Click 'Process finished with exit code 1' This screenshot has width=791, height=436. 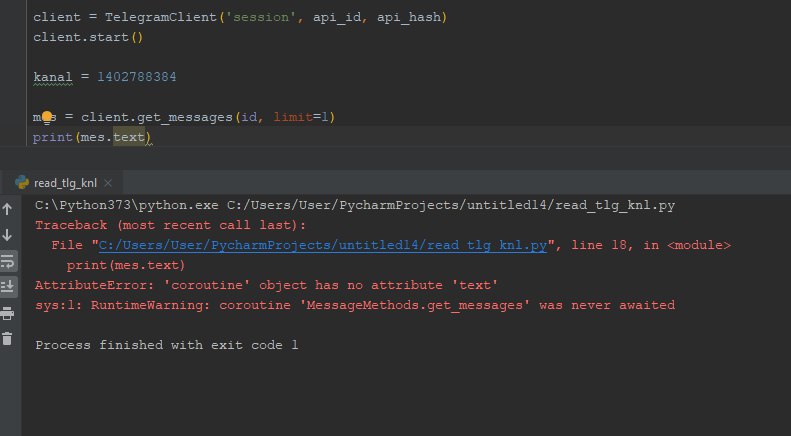[166, 345]
